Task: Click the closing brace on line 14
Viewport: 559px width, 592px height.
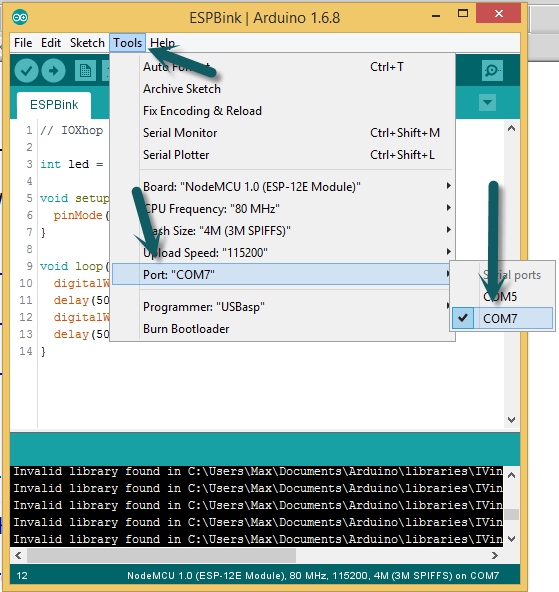Action: click(x=43, y=351)
